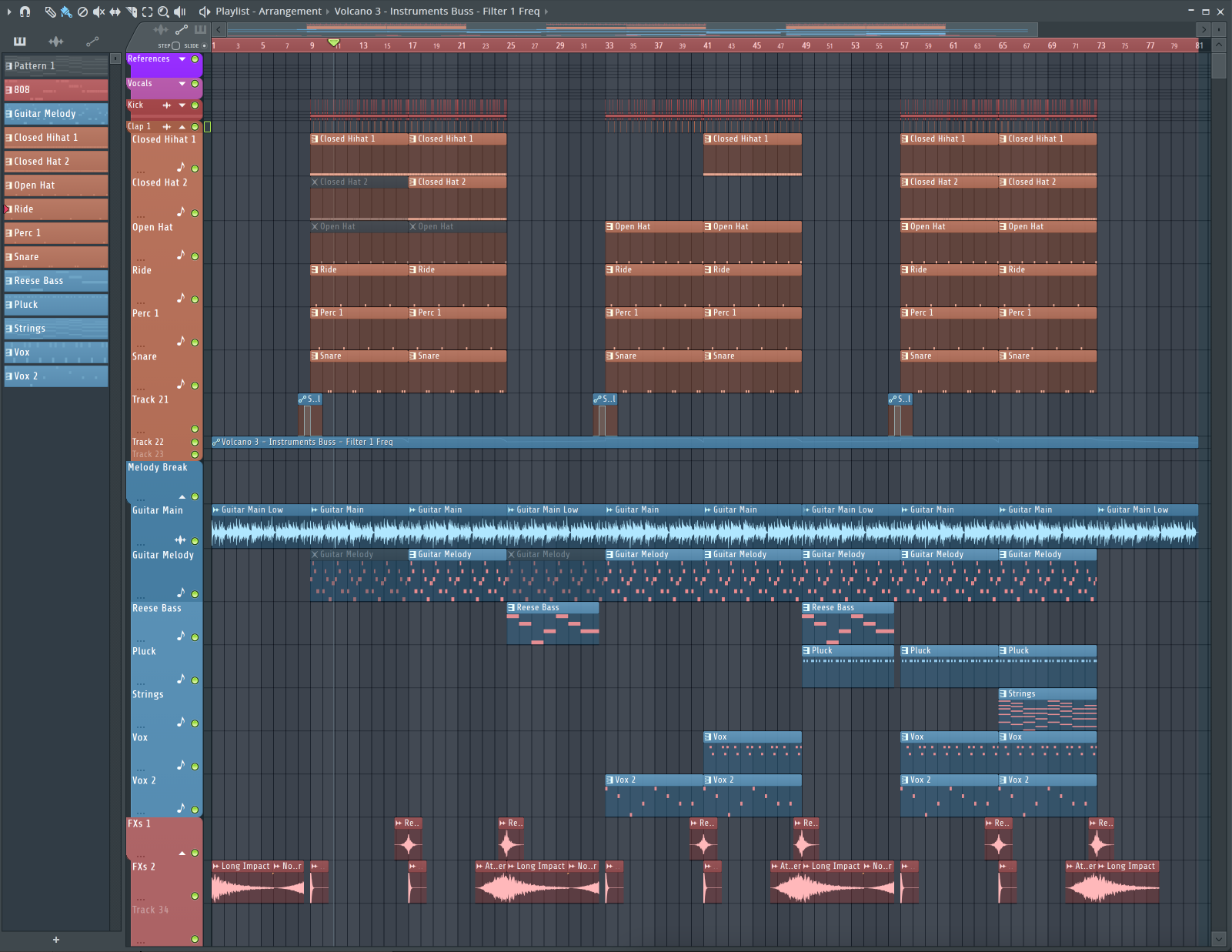Mute the Guitar Melody track
Image resolution: width=1232 pixels, height=952 pixels.
(x=195, y=594)
